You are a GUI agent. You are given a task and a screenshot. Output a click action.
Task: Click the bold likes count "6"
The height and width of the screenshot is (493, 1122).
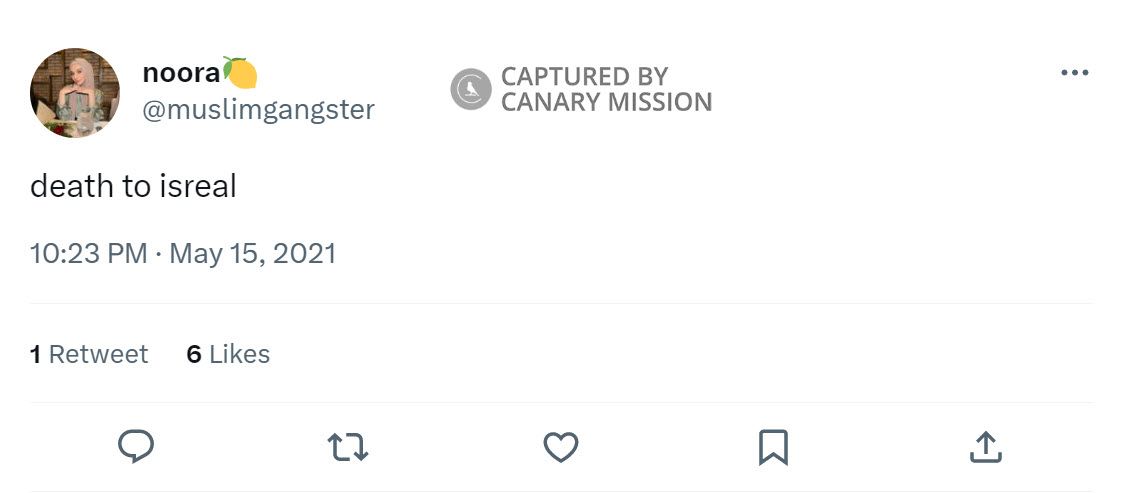click(194, 354)
